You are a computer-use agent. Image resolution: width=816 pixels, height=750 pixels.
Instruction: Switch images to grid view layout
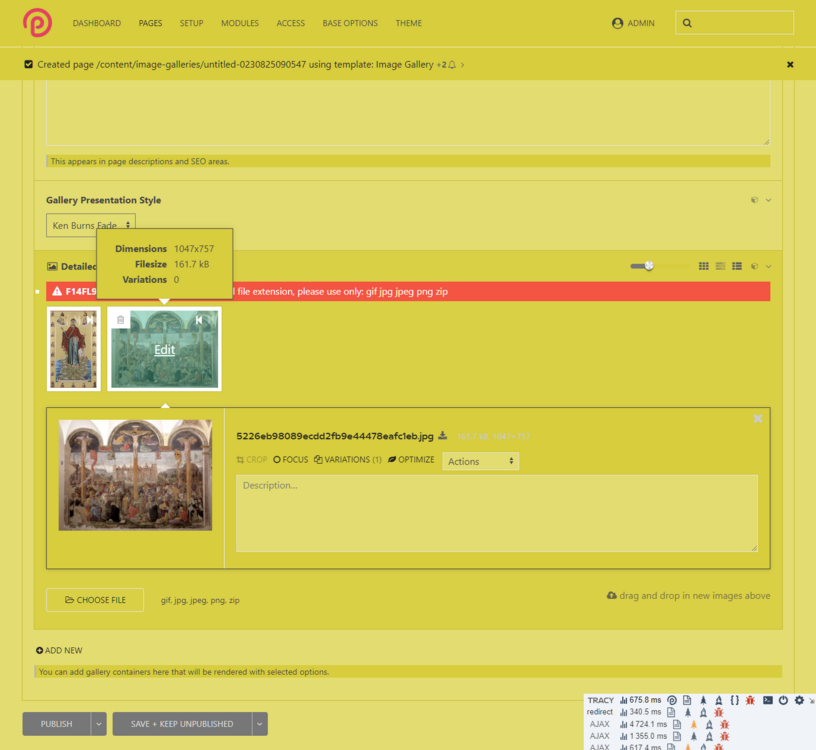(703, 266)
